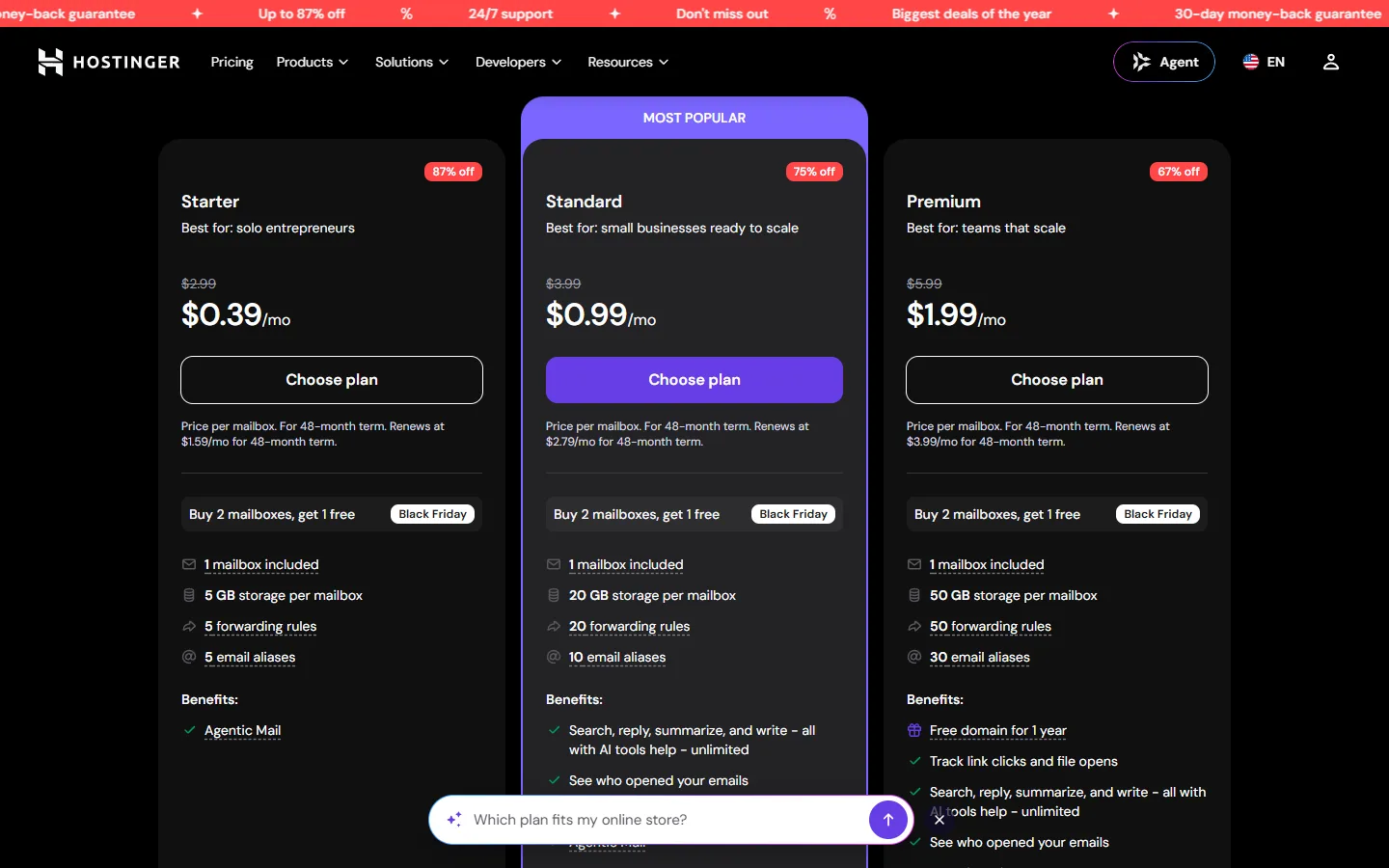This screenshot has width=1389, height=868.
Task: Focus the 'Which plan fits' input field
Action: coord(666,820)
